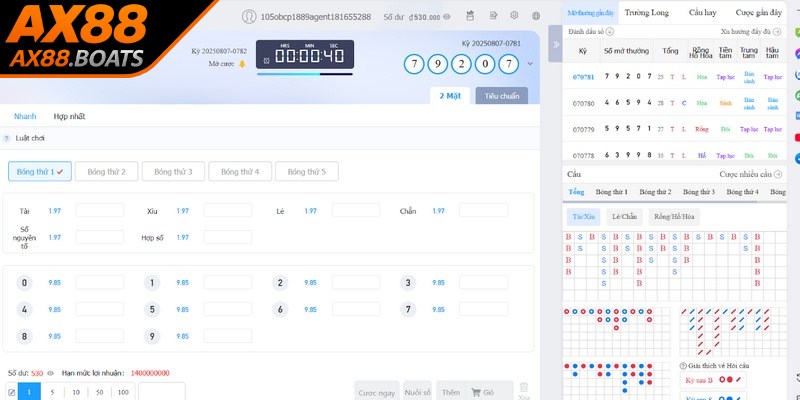The height and width of the screenshot is (400, 800).
Task: Collapse side panel with double-arrow icon
Action: (556, 44)
